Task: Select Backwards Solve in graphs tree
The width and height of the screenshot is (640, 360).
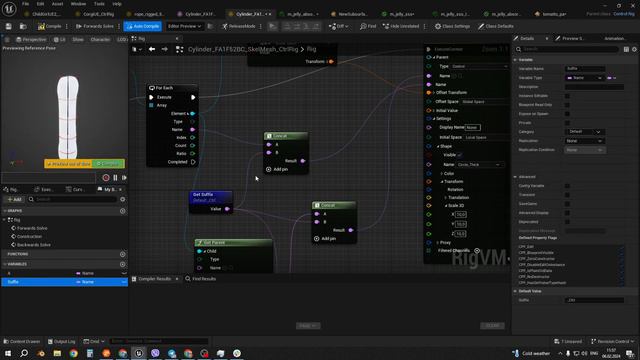Action: (33, 244)
